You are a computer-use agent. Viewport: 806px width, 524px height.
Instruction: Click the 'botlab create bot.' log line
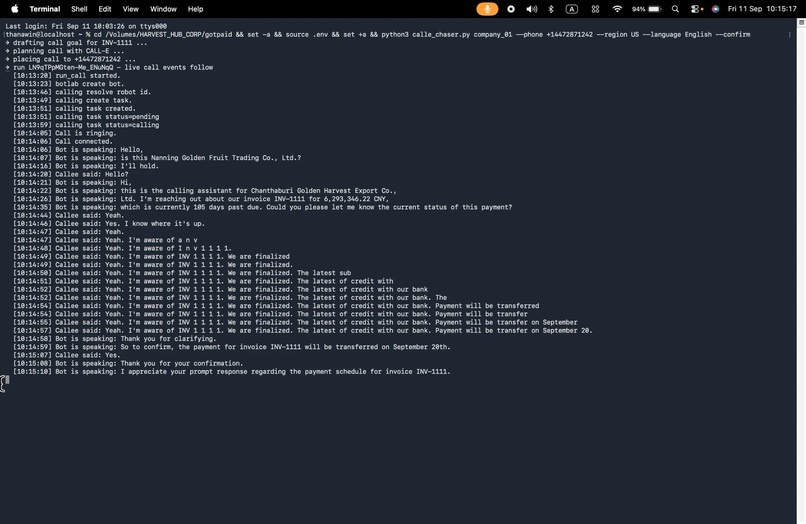tap(69, 84)
